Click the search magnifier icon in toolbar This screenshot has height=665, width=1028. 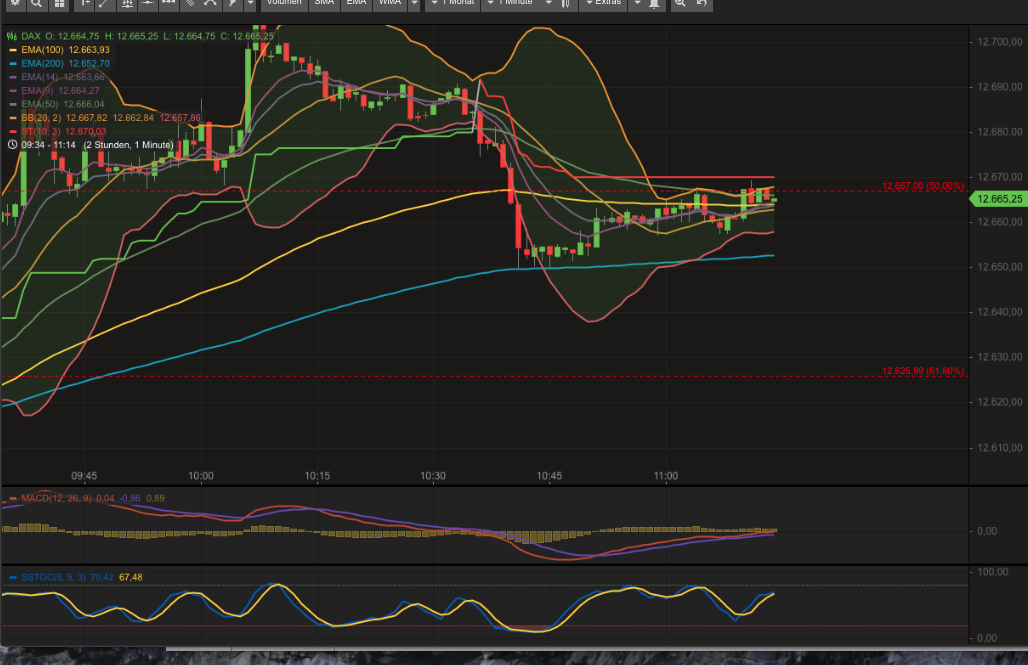point(37,3)
